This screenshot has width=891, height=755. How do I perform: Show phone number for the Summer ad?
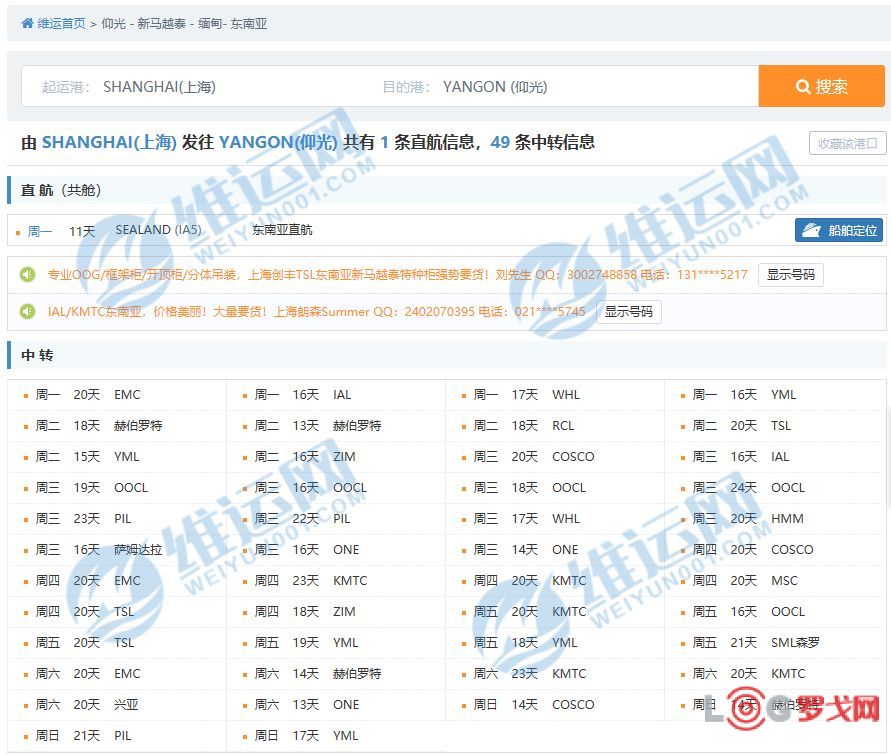(x=629, y=312)
